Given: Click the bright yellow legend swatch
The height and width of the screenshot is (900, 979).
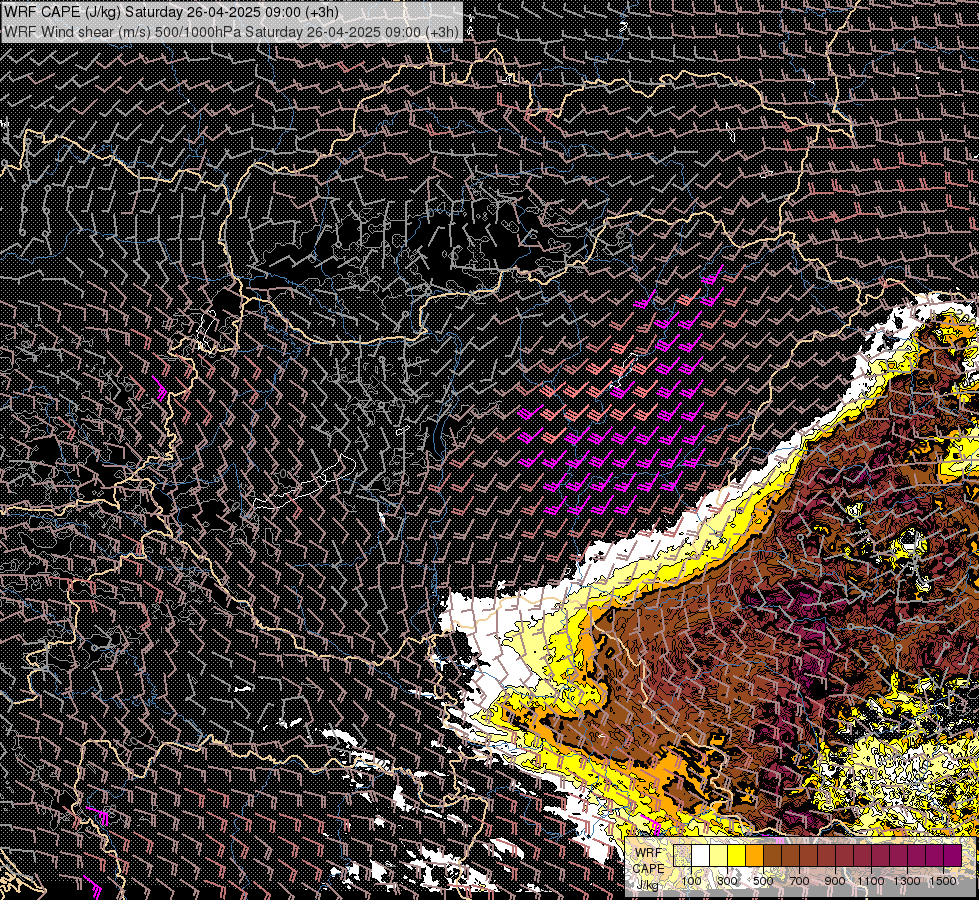Looking at the screenshot, I should click(736, 855).
